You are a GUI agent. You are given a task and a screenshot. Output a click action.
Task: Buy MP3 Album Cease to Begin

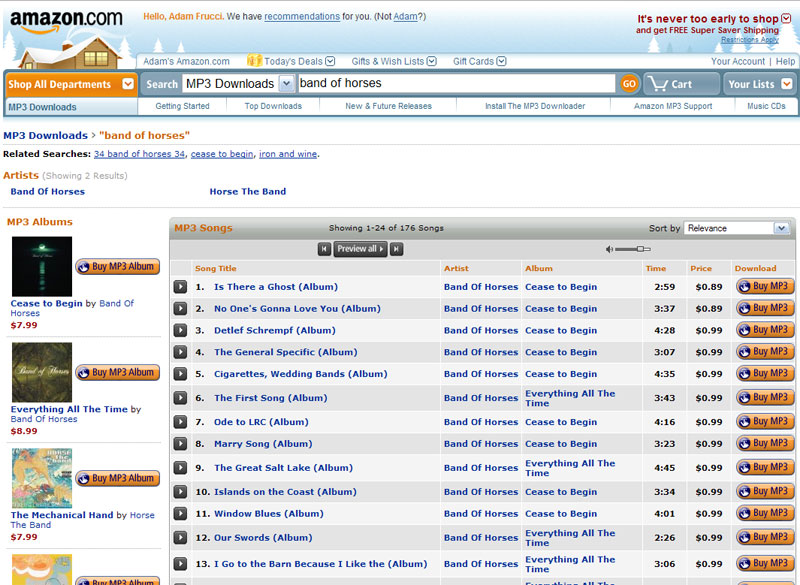(117, 266)
